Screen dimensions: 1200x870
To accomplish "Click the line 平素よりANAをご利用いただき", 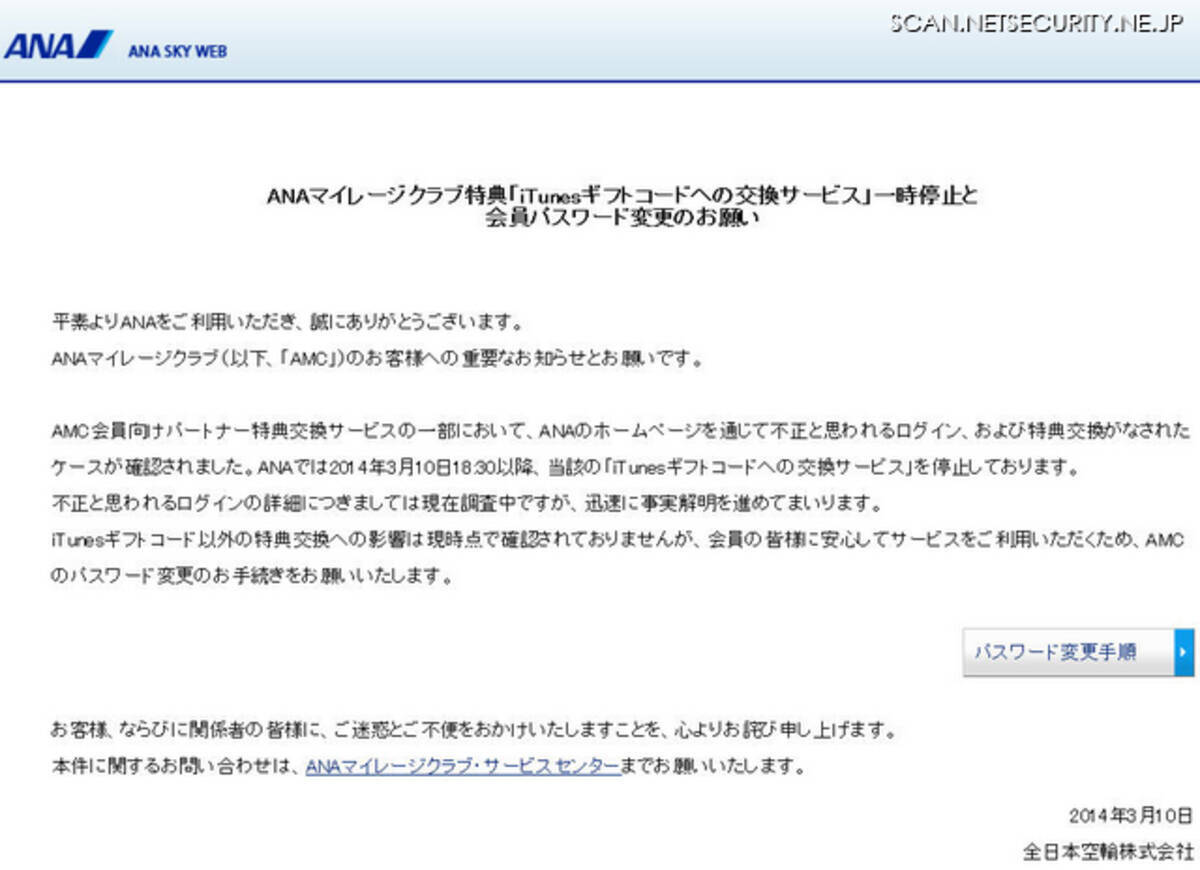I will (x=287, y=323).
